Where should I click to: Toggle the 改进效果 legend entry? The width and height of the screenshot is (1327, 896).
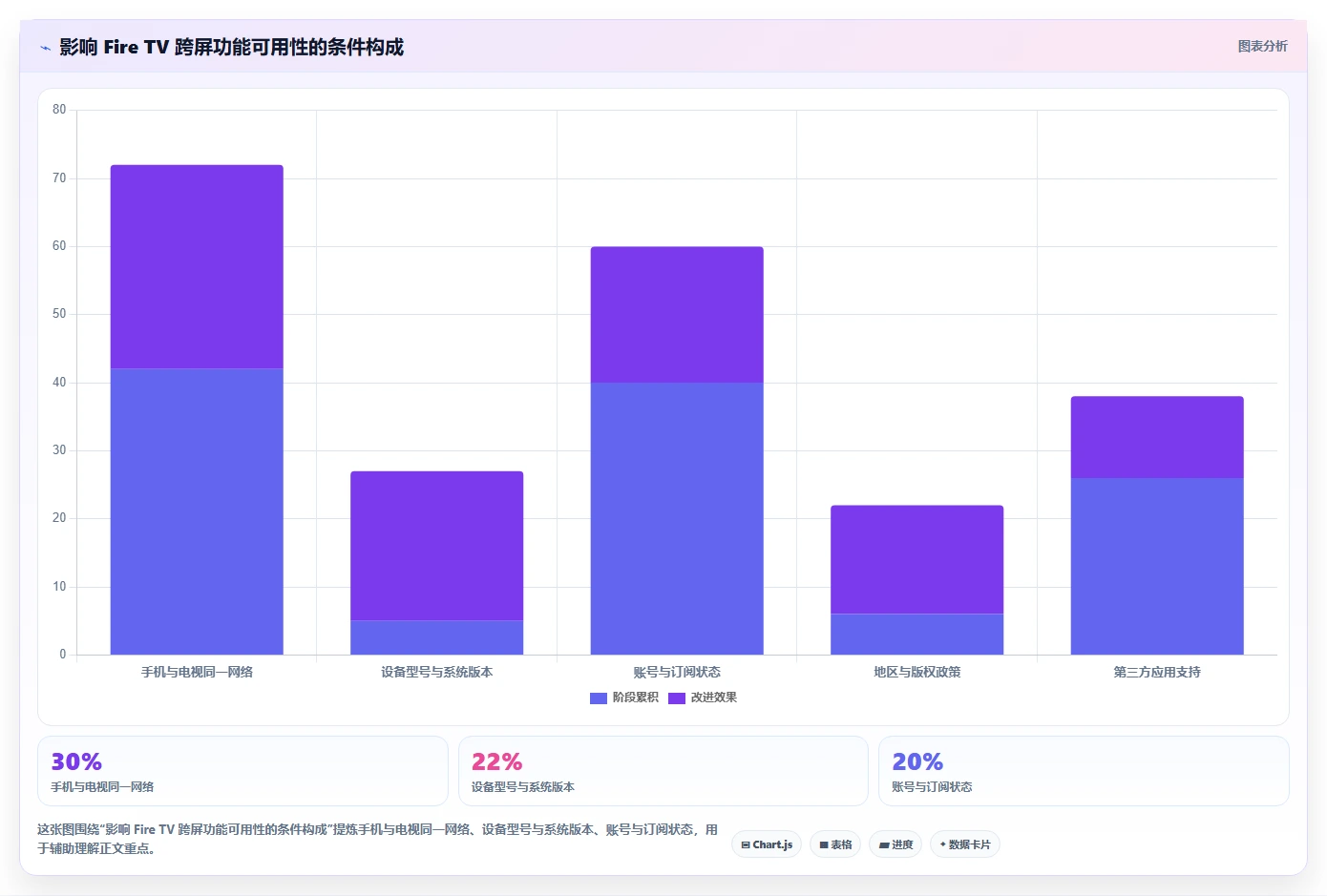click(703, 698)
